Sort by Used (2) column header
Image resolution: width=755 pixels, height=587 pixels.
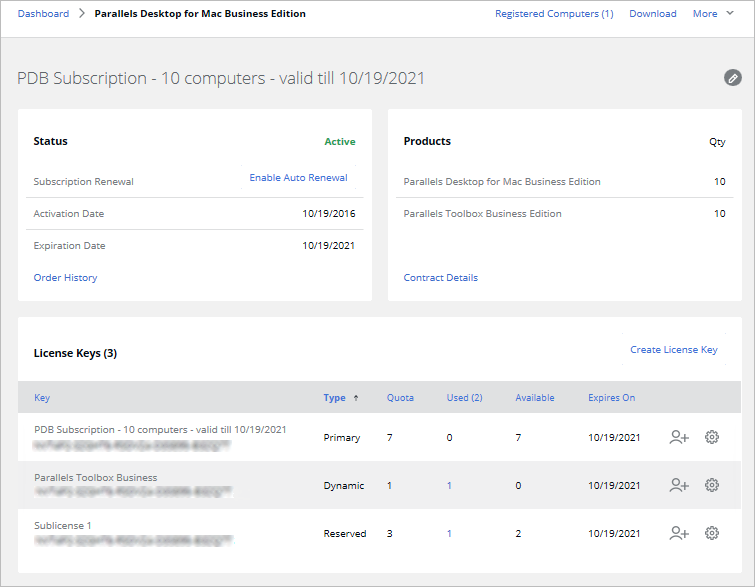pos(464,398)
